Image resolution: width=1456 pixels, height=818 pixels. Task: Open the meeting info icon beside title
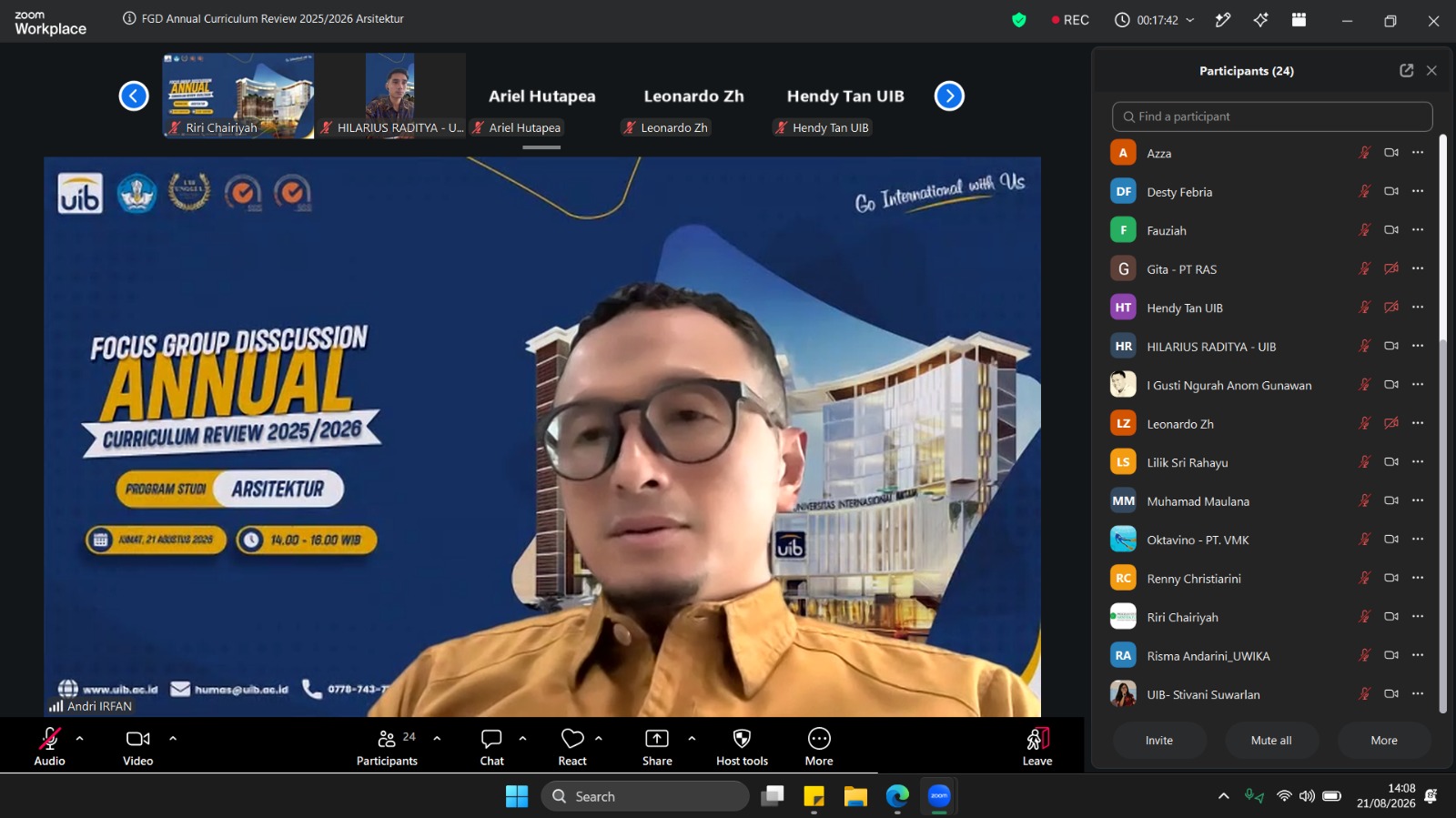(129, 18)
